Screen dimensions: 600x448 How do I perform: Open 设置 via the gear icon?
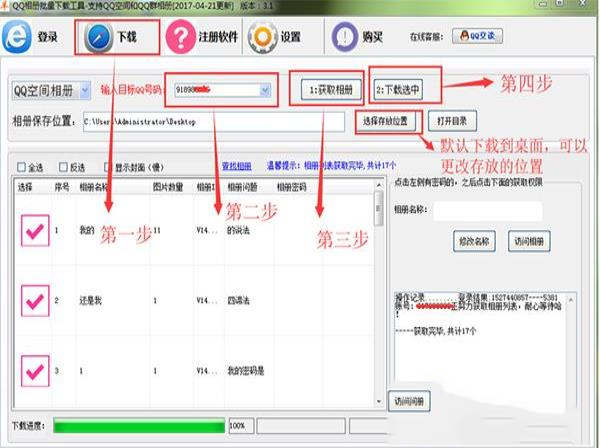coord(262,38)
